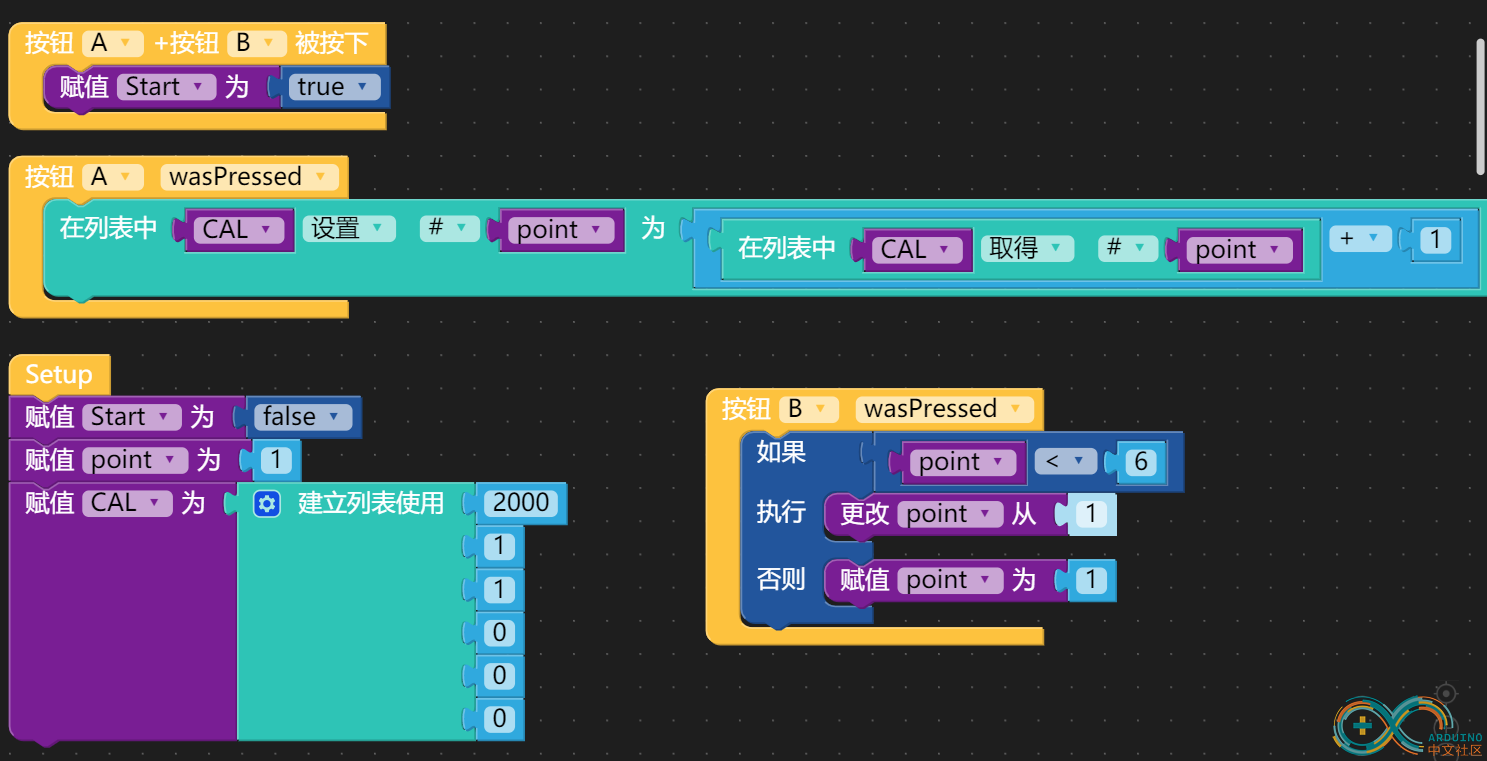Open point dropdown before 为 in list-set block
Screen dimensions: 1487x761
(x=561, y=230)
